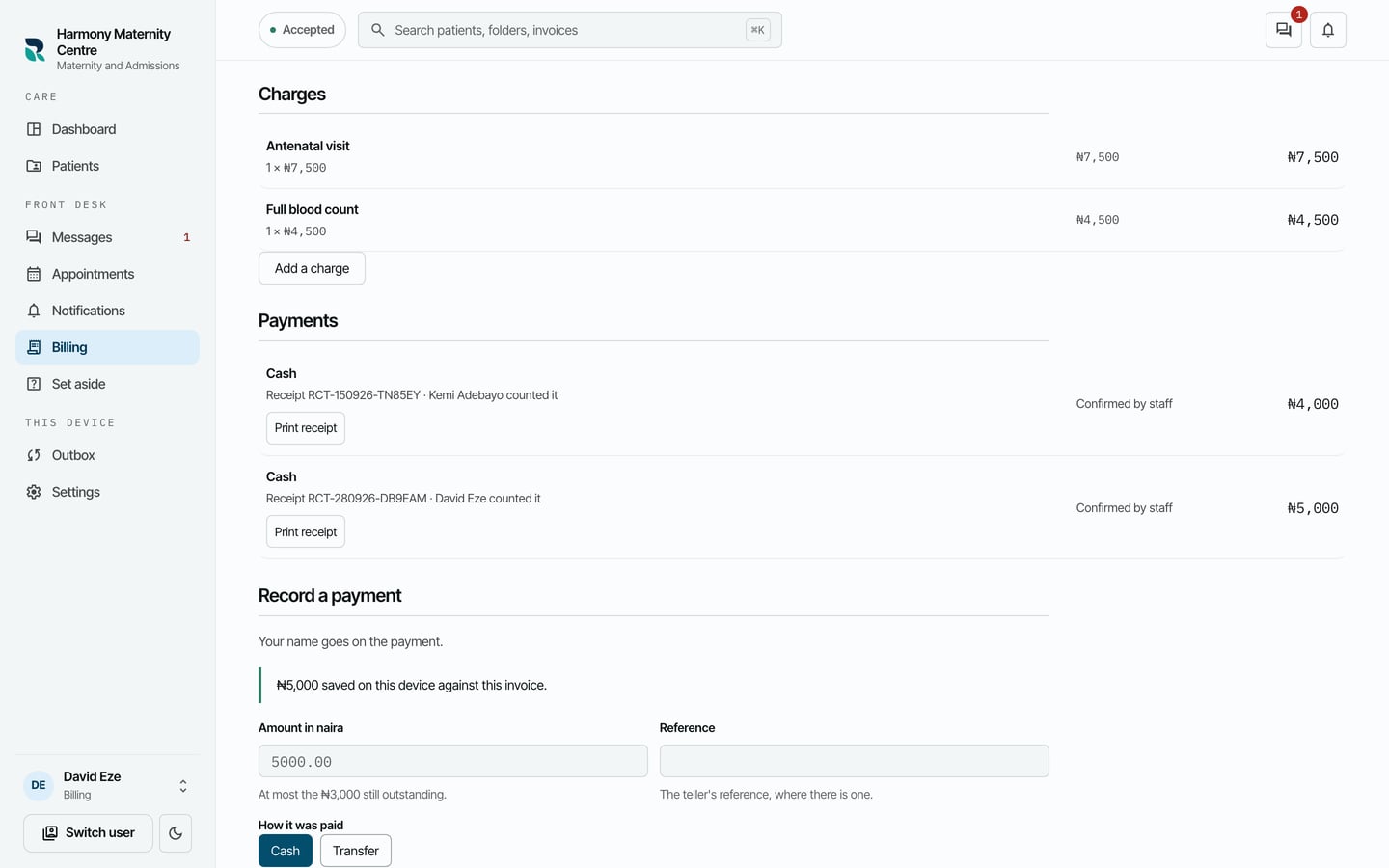1389x868 pixels.
Task: Click the ₦4,000 payment amount
Action: (1313, 404)
